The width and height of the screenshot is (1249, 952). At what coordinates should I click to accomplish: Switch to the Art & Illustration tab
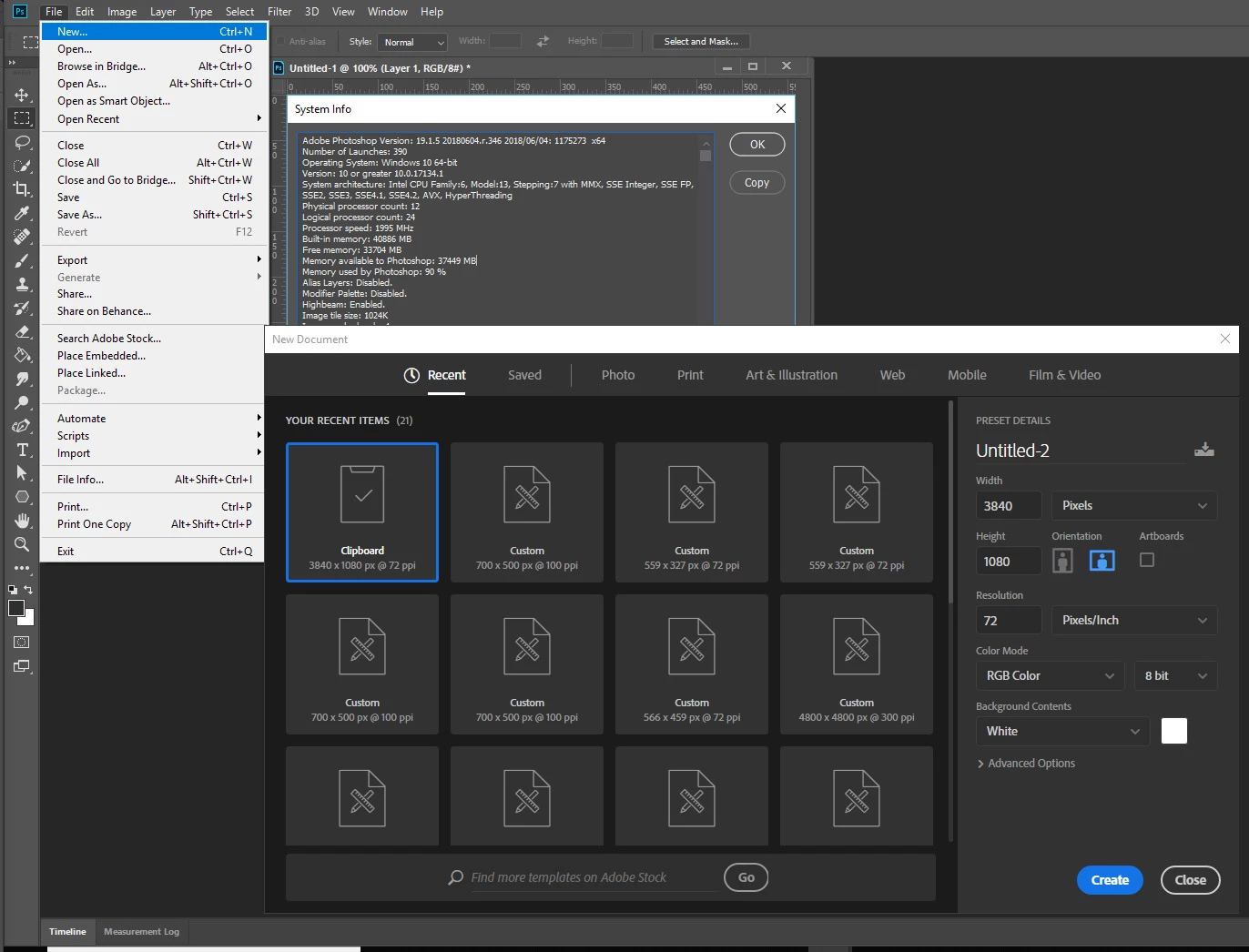point(791,375)
